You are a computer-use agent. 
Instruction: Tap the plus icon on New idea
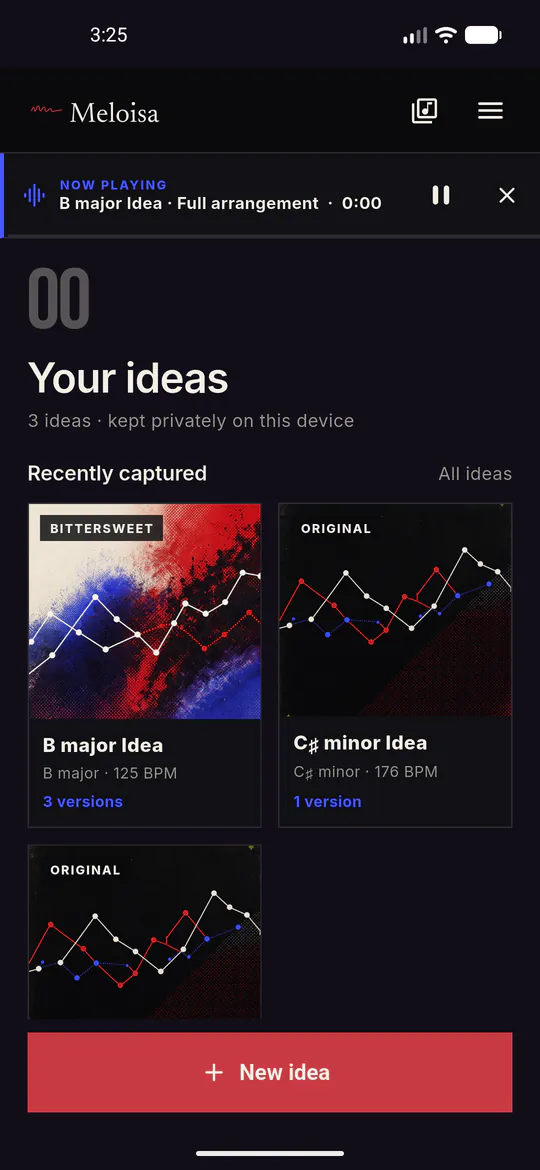[x=214, y=1072]
